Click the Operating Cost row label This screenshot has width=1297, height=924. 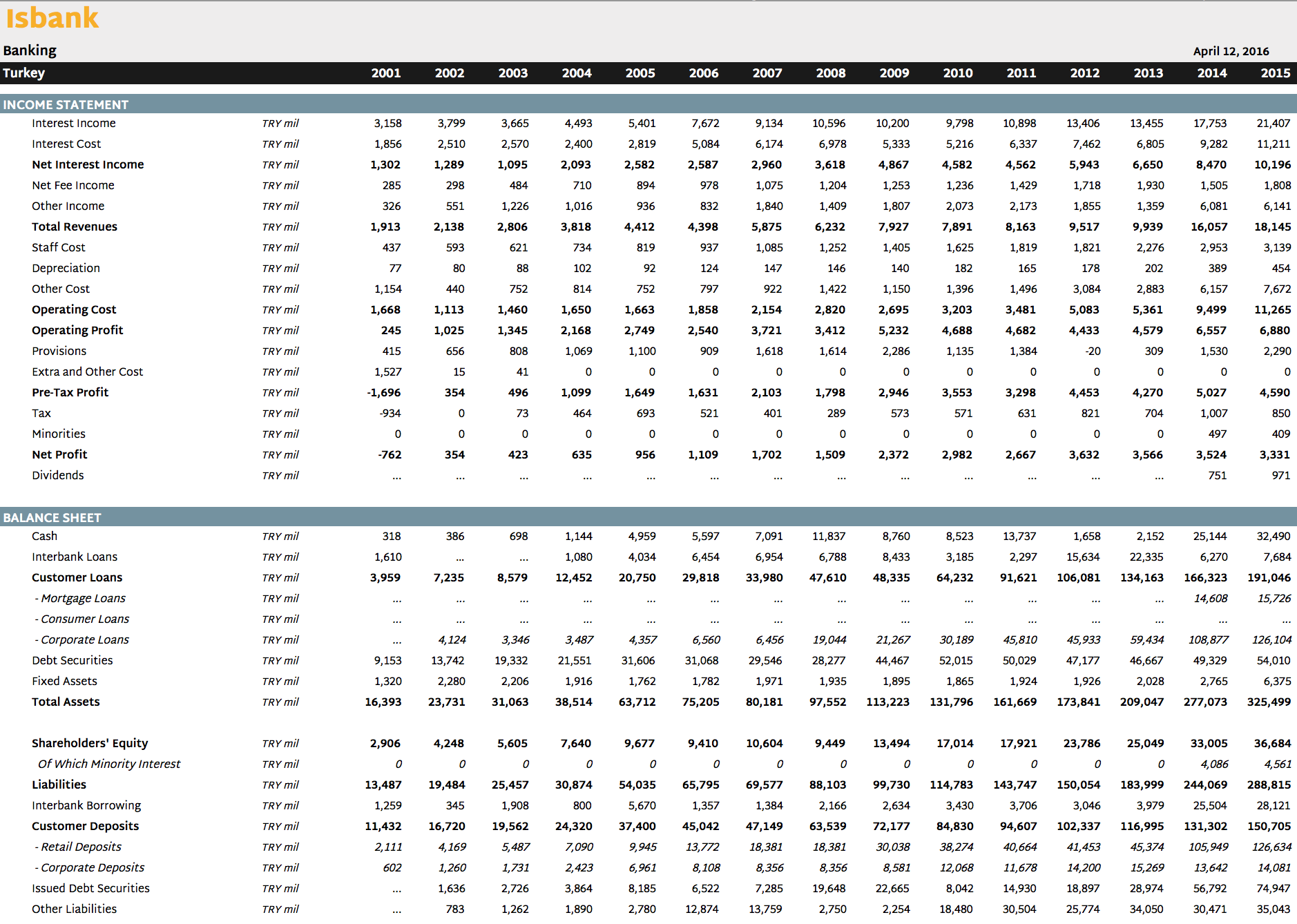point(74,309)
